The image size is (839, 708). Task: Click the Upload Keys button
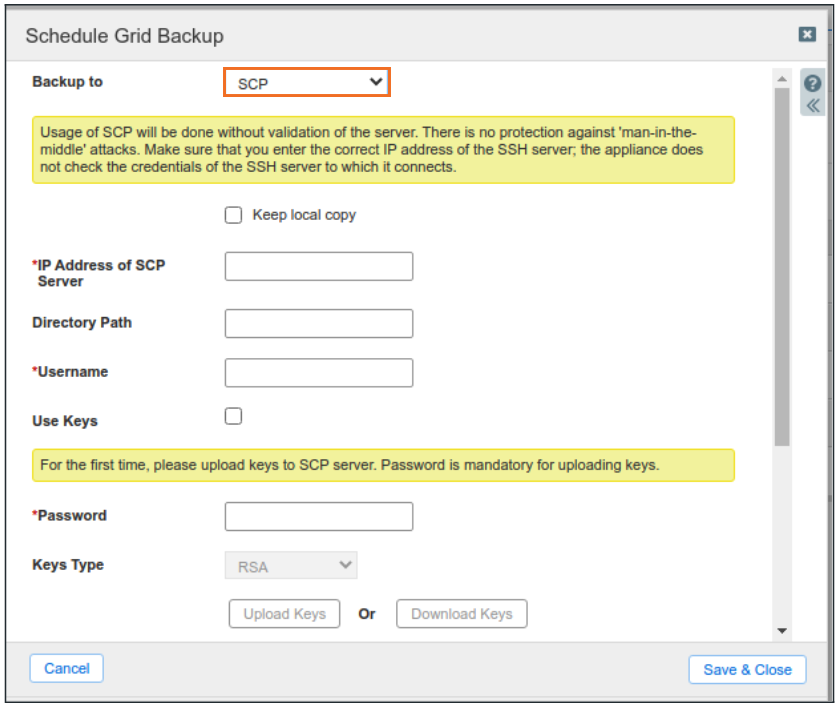point(285,614)
